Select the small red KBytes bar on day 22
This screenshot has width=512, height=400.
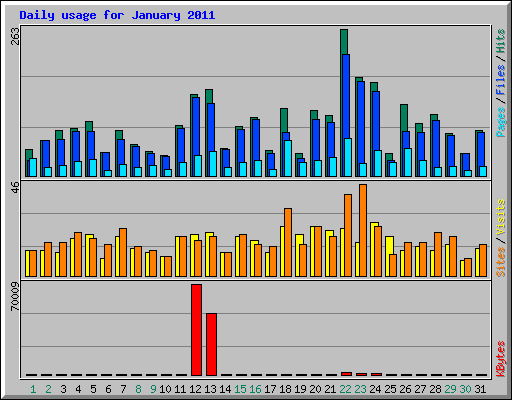346,374
